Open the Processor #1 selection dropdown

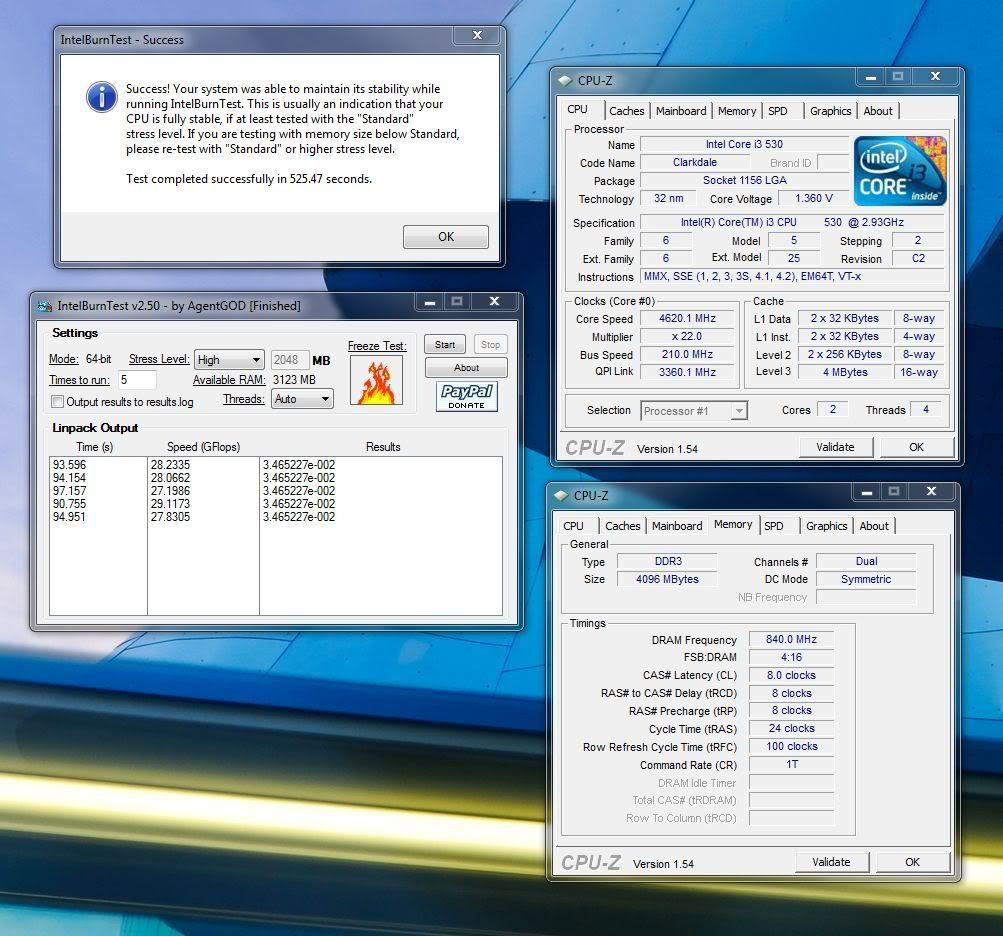tap(694, 411)
